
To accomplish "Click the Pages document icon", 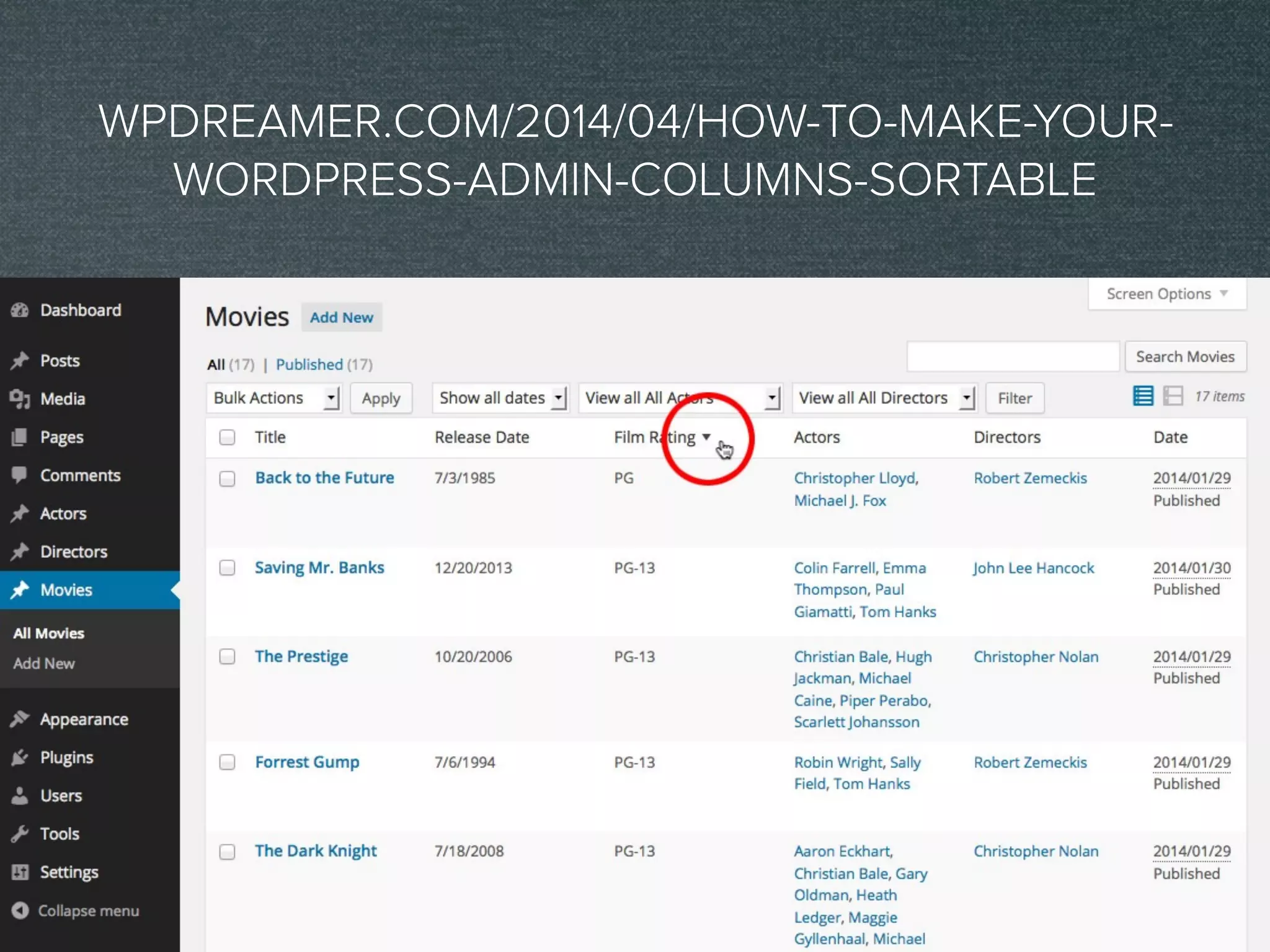I will 20,437.
